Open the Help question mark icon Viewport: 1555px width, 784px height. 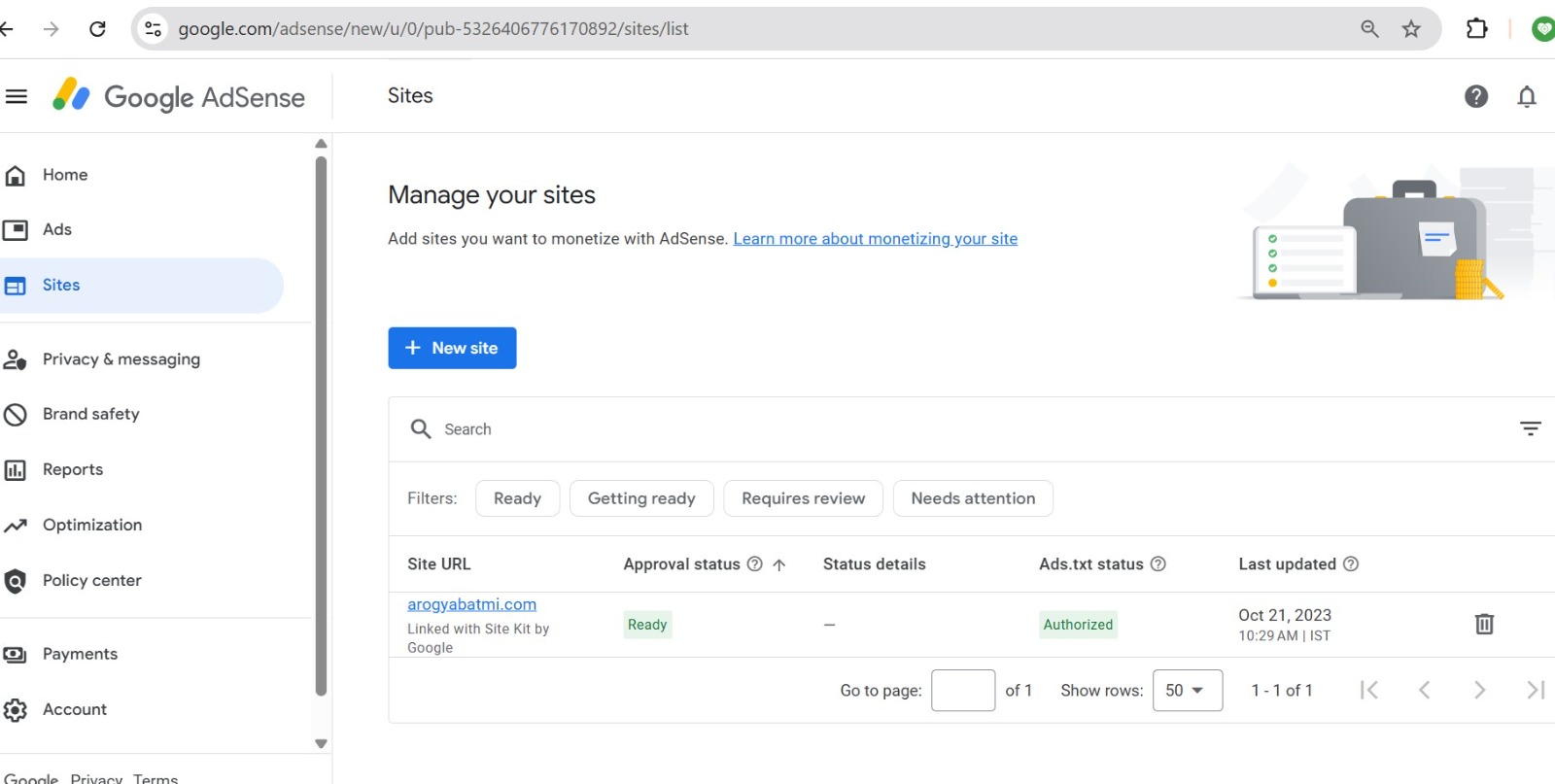(1476, 96)
